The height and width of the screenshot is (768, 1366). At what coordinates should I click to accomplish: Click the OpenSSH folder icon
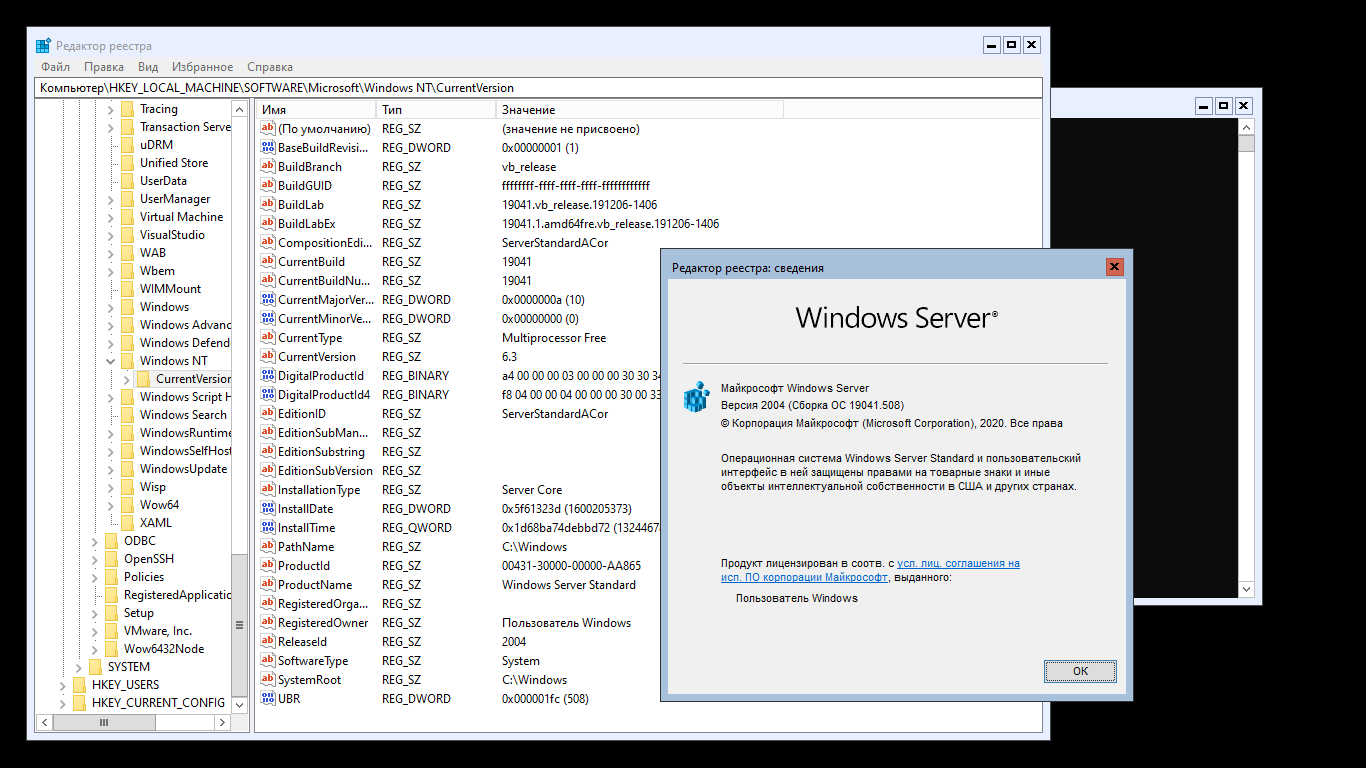click(x=111, y=559)
